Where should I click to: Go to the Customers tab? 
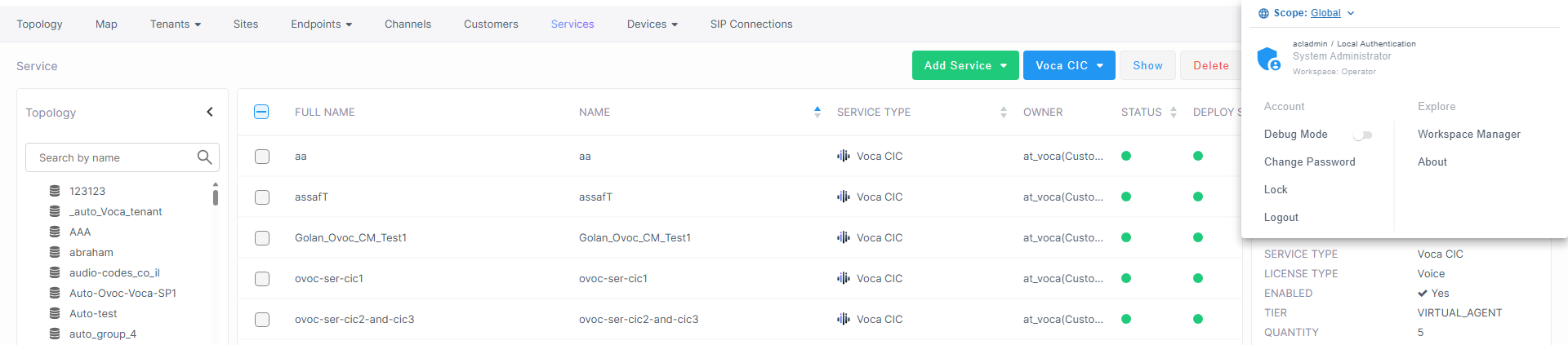[491, 24]
